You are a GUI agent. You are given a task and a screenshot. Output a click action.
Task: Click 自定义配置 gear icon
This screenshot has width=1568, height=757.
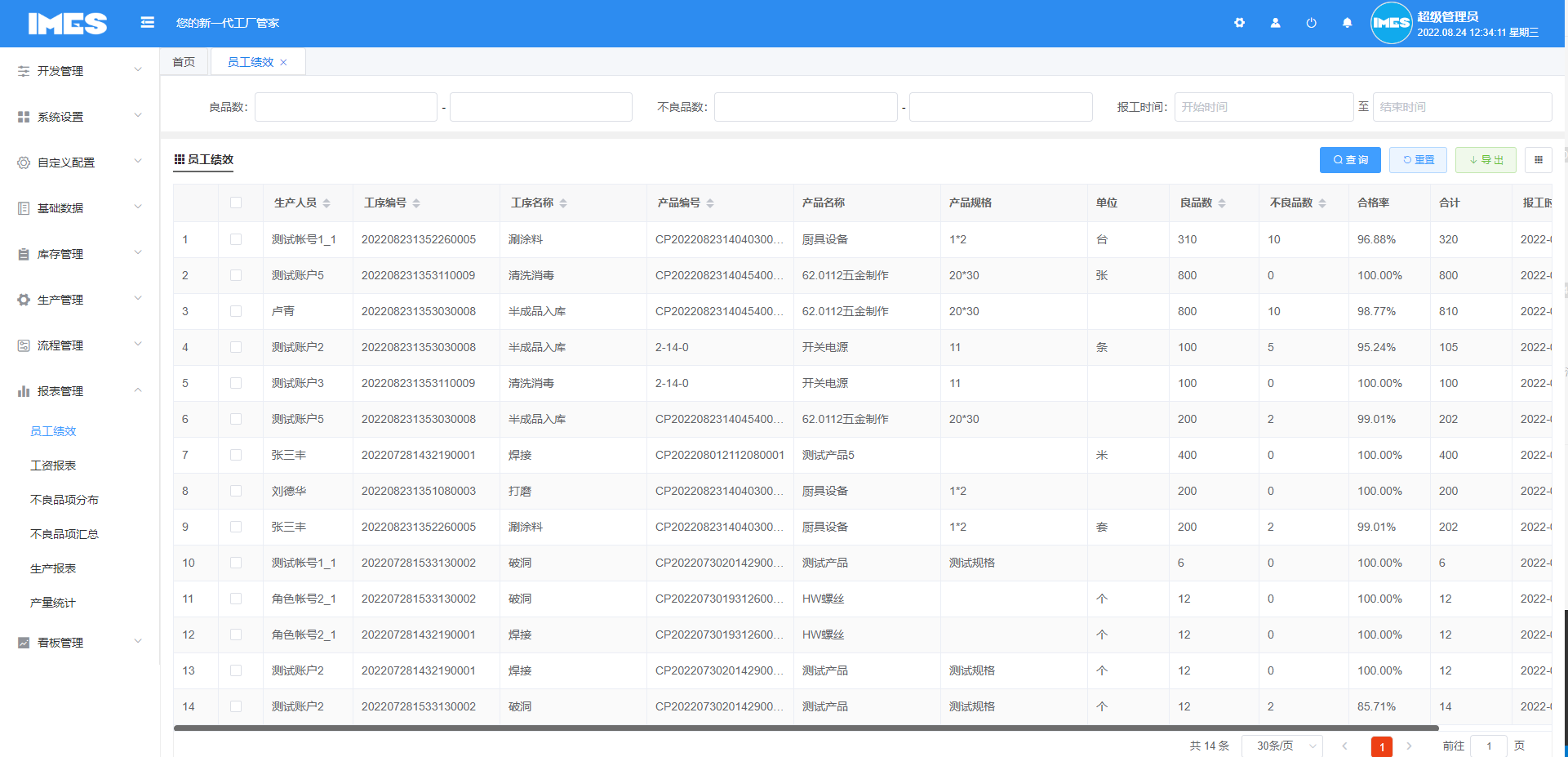(x=24, y=163)
